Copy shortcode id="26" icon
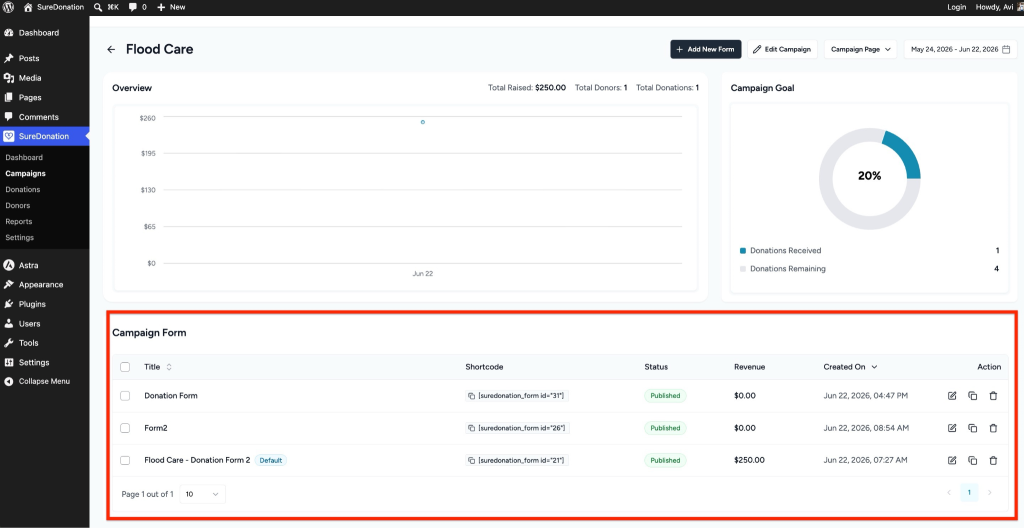 [x=471, y=428]
